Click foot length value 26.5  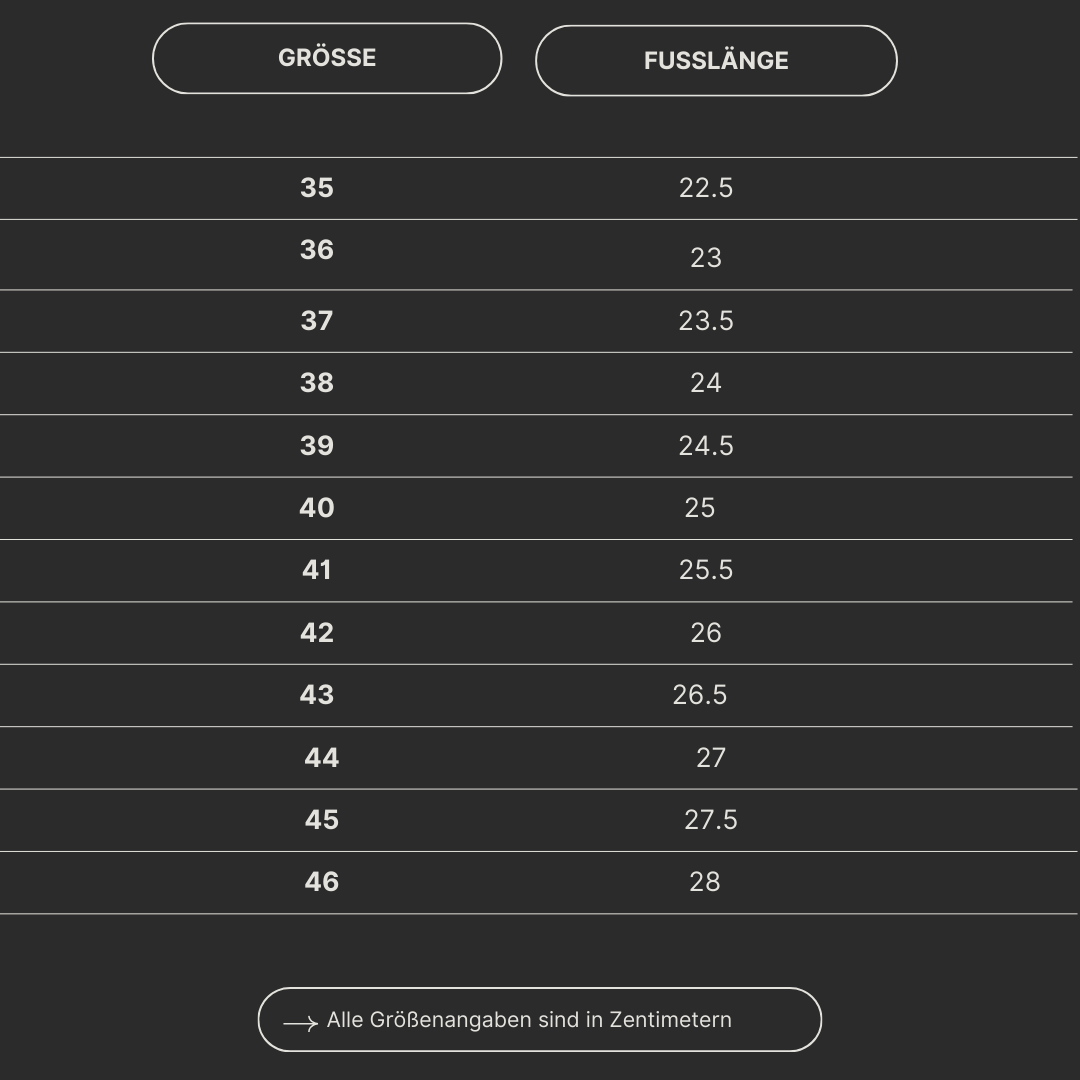[x=700, y=695]
